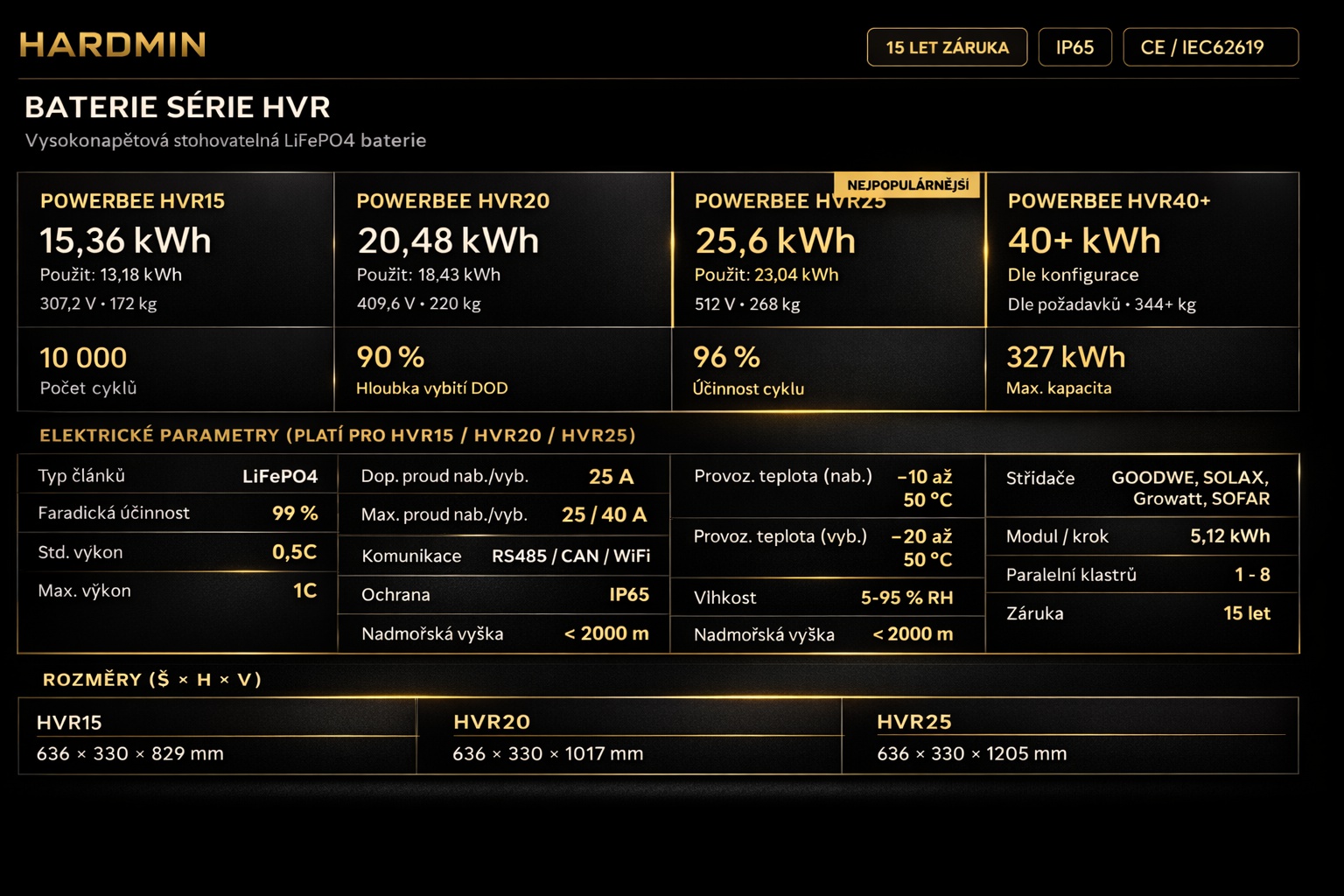Click the HARDMIN logo

[x=113, y=45]
